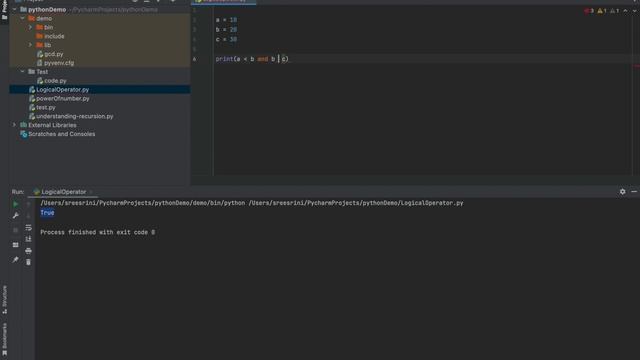Expand External Libraries node
The width and height of the screenshot is (640, 360).
coord(15,125)
